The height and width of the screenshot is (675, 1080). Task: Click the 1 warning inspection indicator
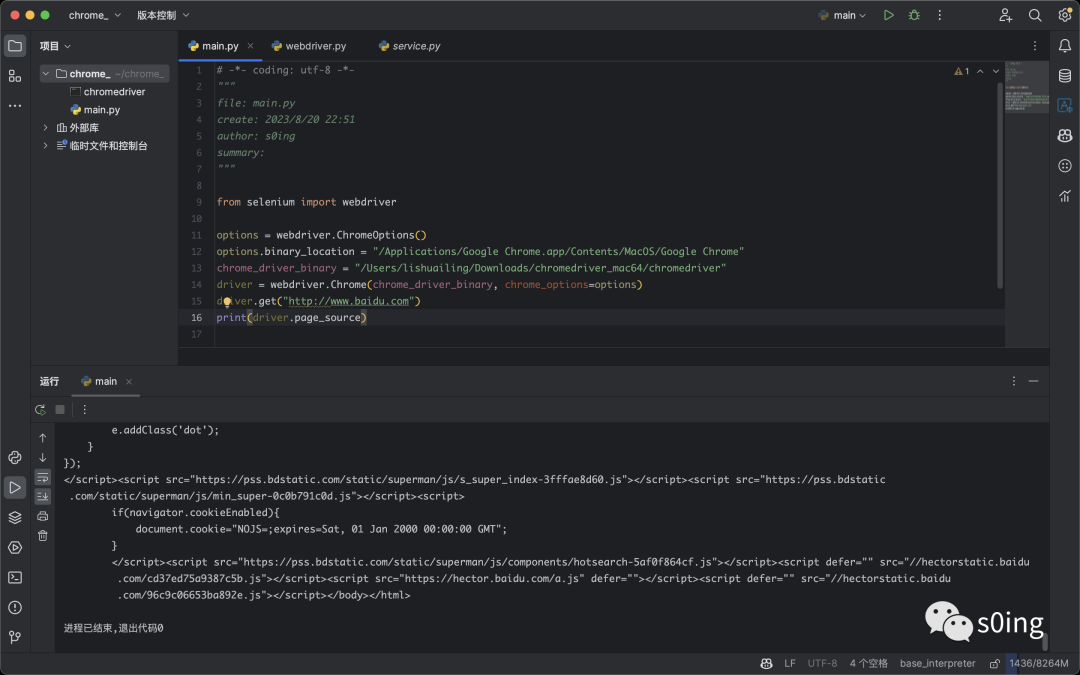click(x=962, y=71)
